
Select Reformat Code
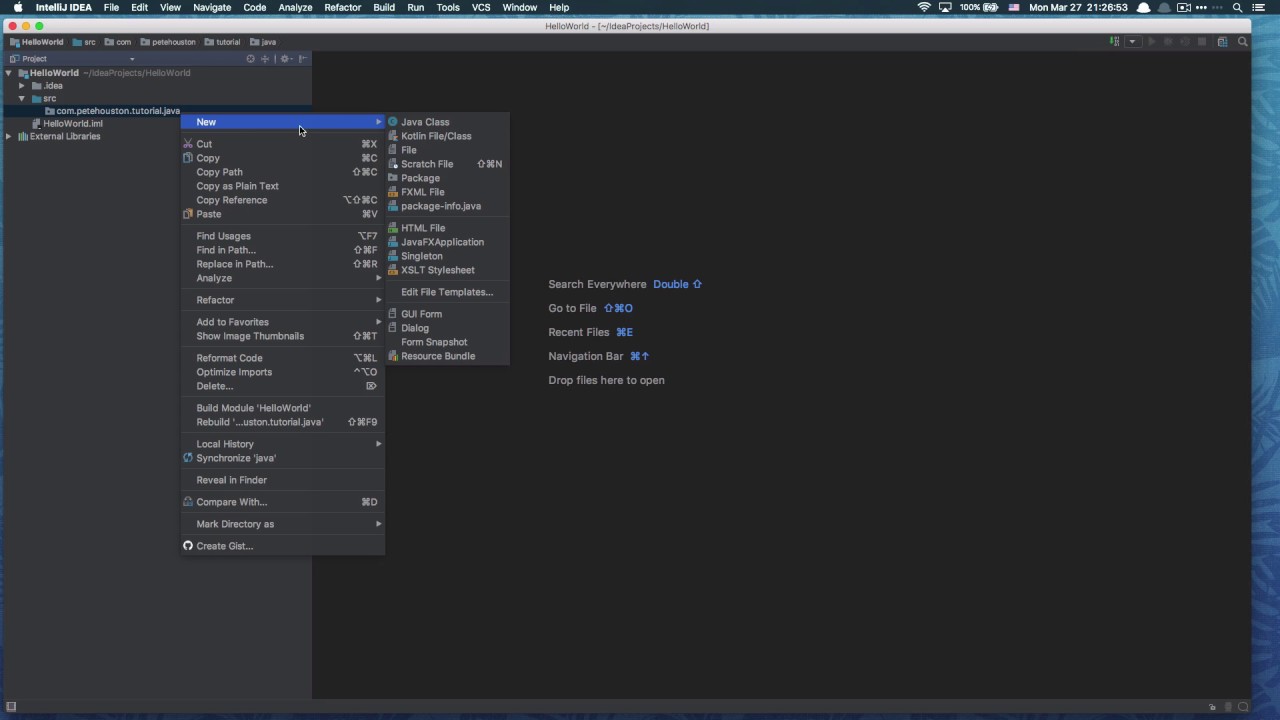coord(283,358)
